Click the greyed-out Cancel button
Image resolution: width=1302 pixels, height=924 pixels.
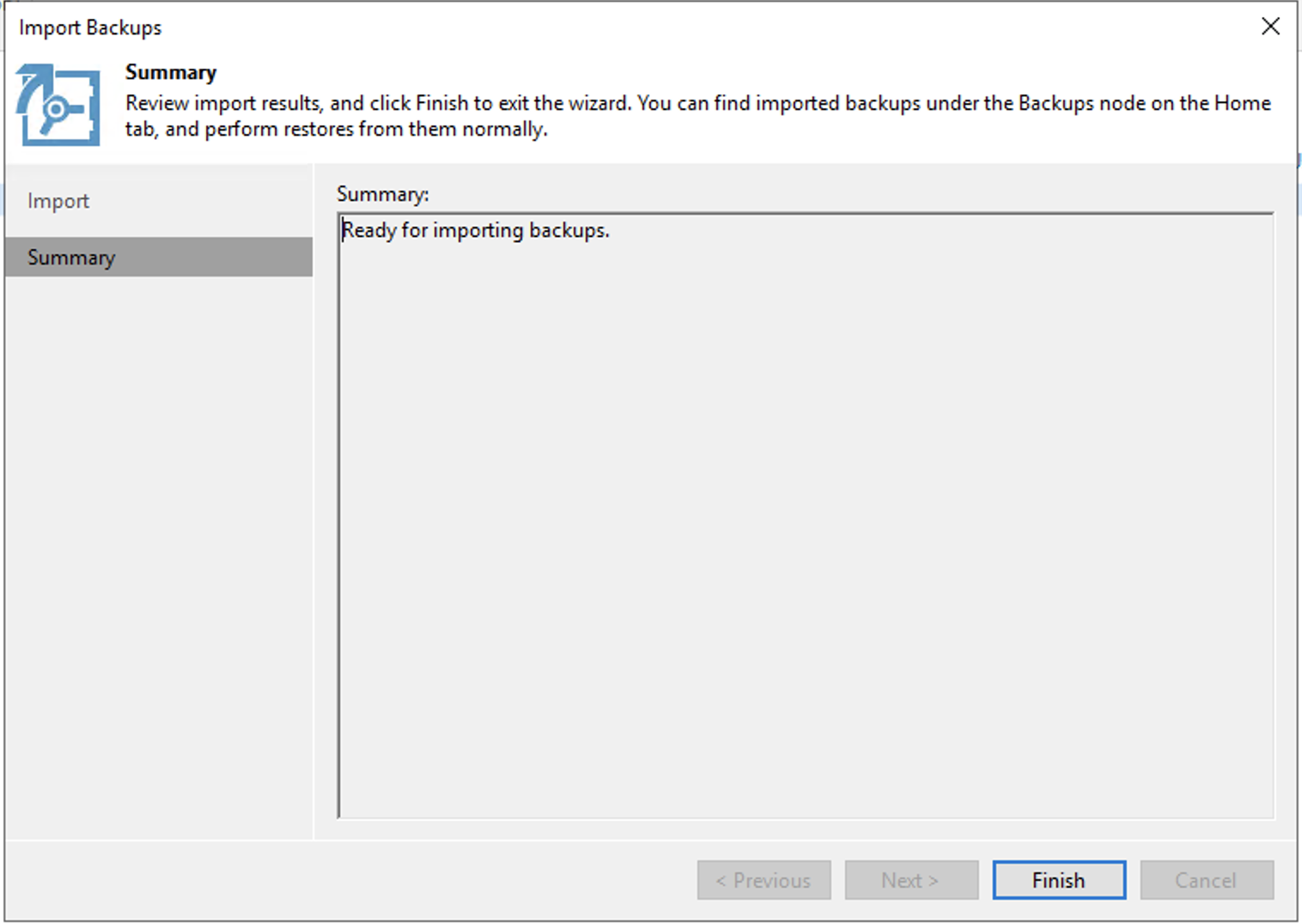[1207, 880]
